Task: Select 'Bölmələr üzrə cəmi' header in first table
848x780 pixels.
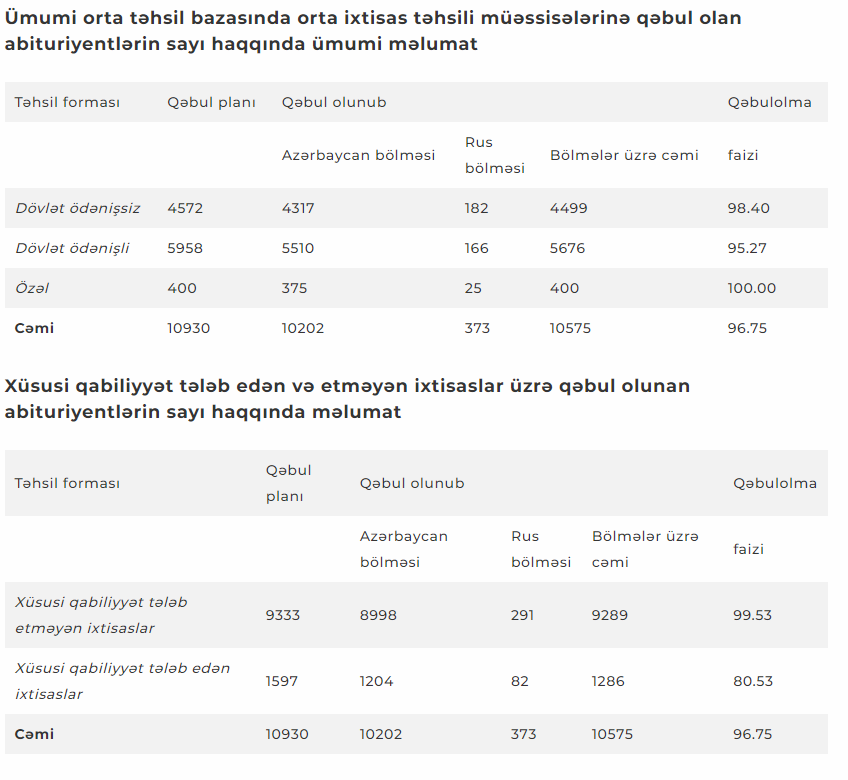Action: (x=624, y=155)
